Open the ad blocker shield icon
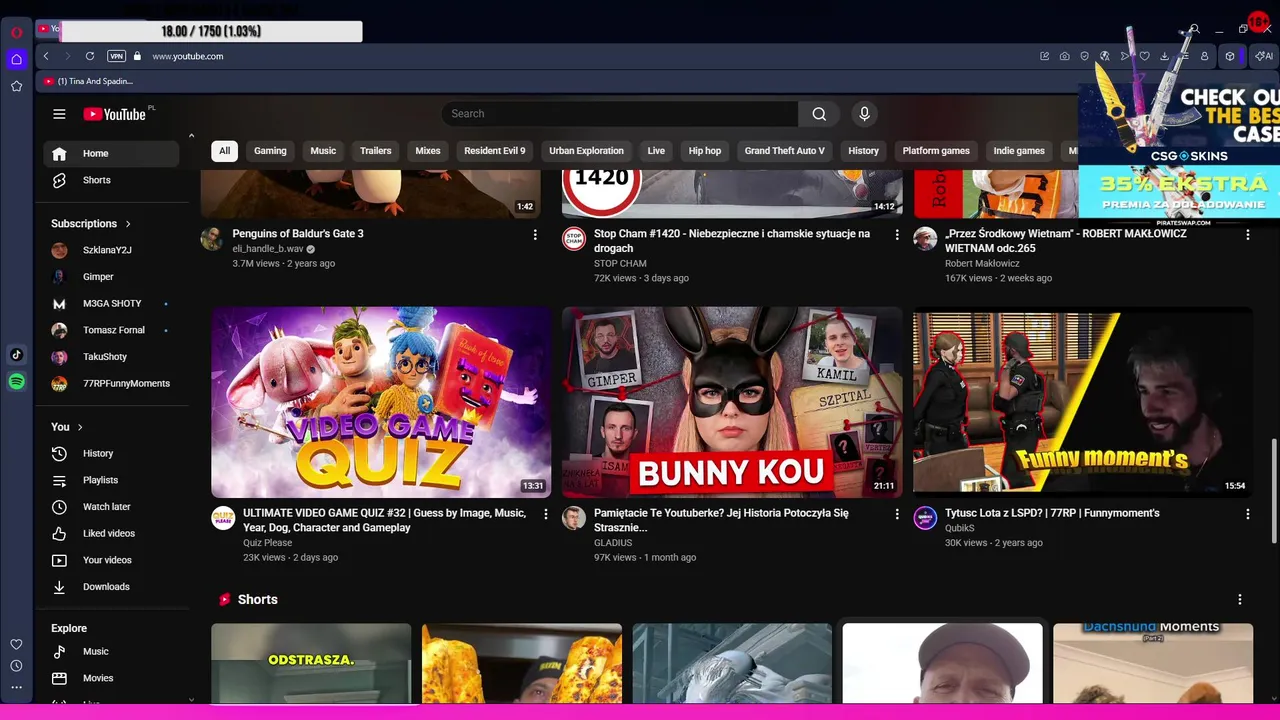Screen dimensions: 1280x720 (x=1085, y=56)
